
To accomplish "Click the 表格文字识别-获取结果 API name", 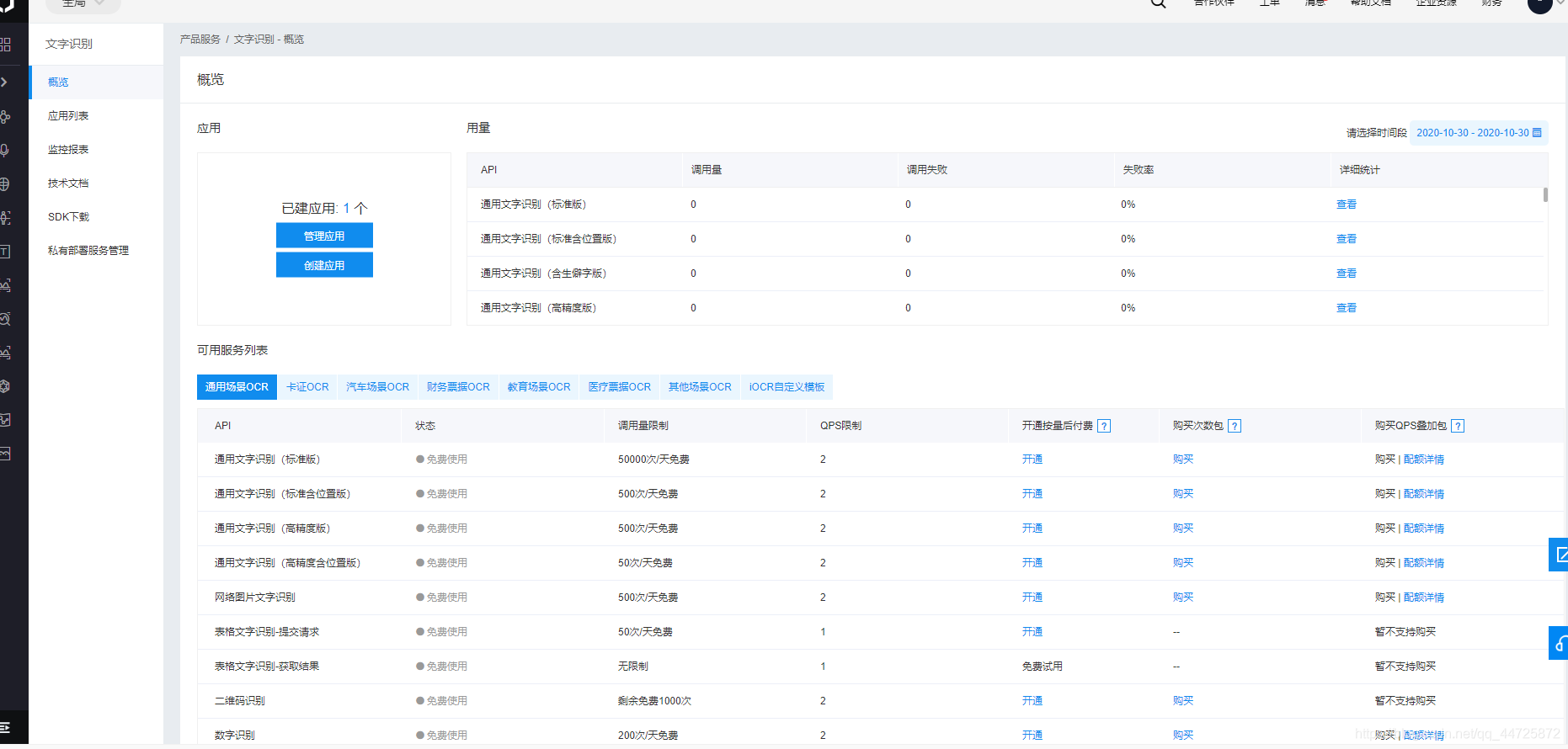I will coord(267,667).
